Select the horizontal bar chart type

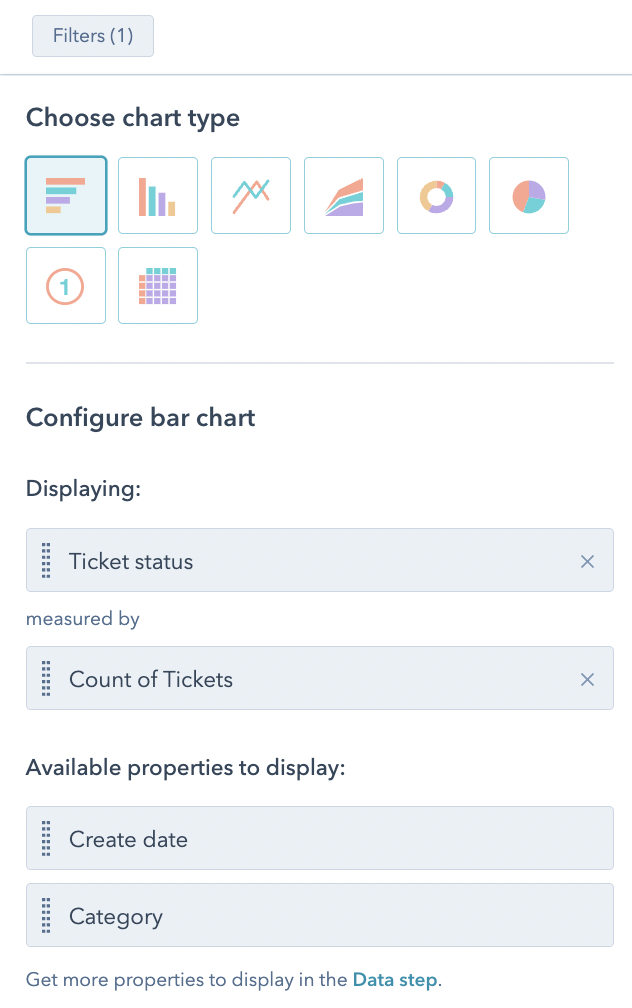(65, 195)
